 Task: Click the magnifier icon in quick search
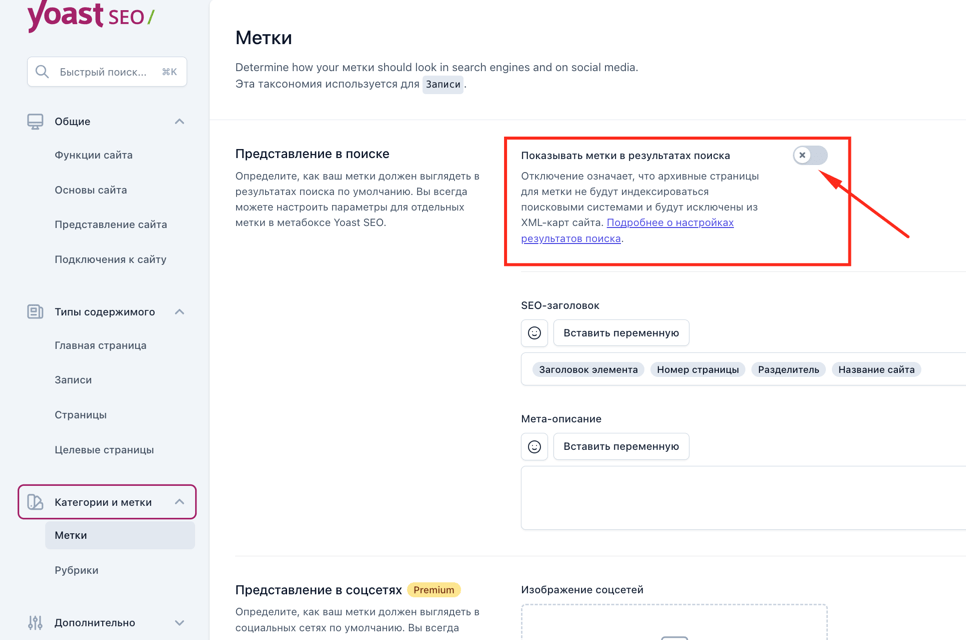42,71
